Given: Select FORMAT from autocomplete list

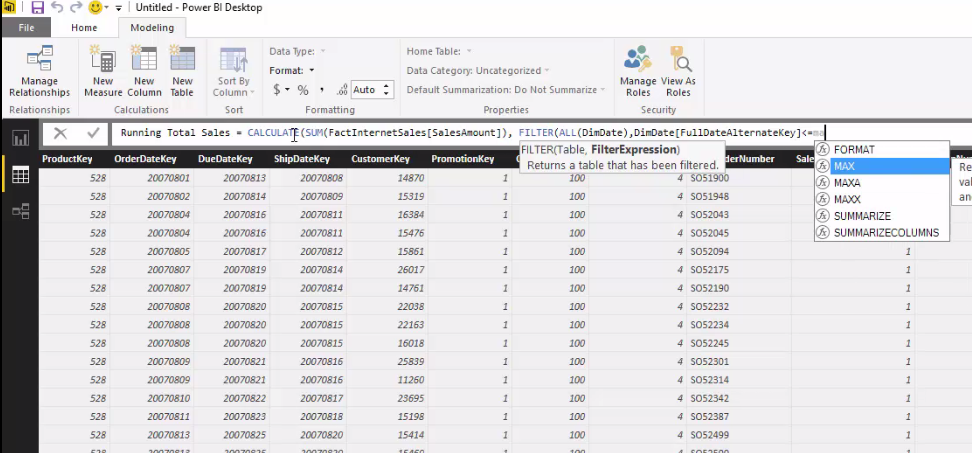Looking at the screenshot, I should coord(881,150).
